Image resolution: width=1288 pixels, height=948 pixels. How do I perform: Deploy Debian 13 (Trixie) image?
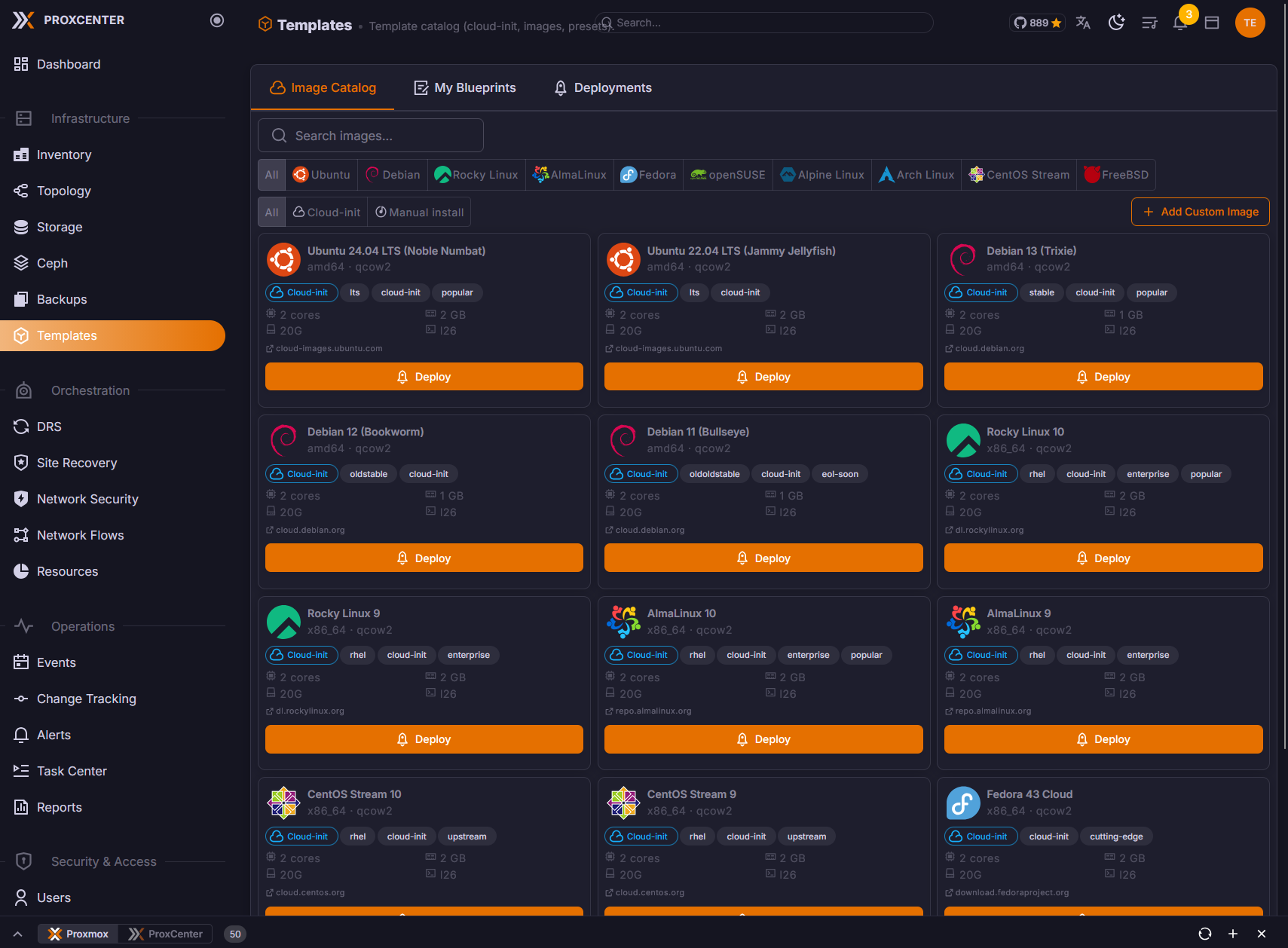tap(1103, 377)
